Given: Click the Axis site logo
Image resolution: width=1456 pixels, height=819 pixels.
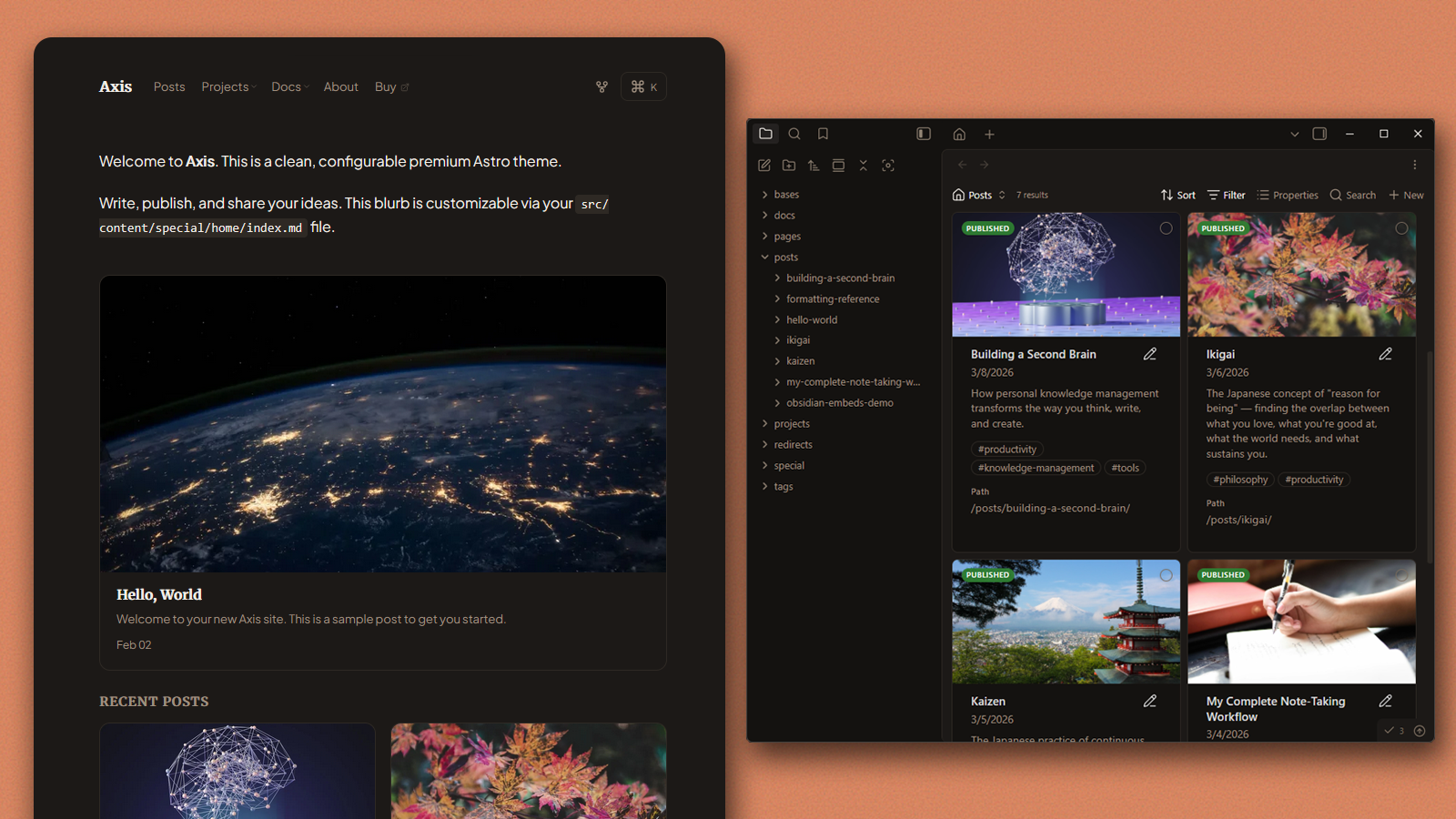Looking at the screenshot, I should [x=116, y=86].
